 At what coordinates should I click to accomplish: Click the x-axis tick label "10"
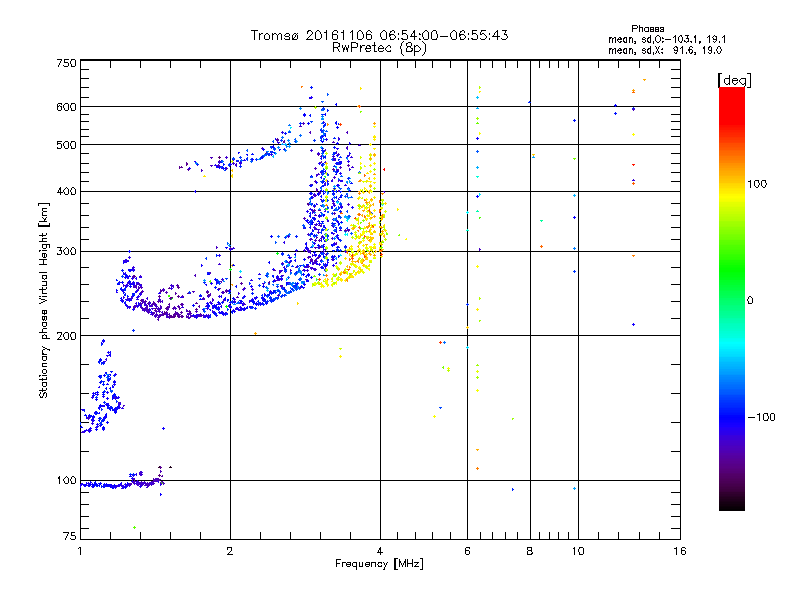(x=578, y=551)
